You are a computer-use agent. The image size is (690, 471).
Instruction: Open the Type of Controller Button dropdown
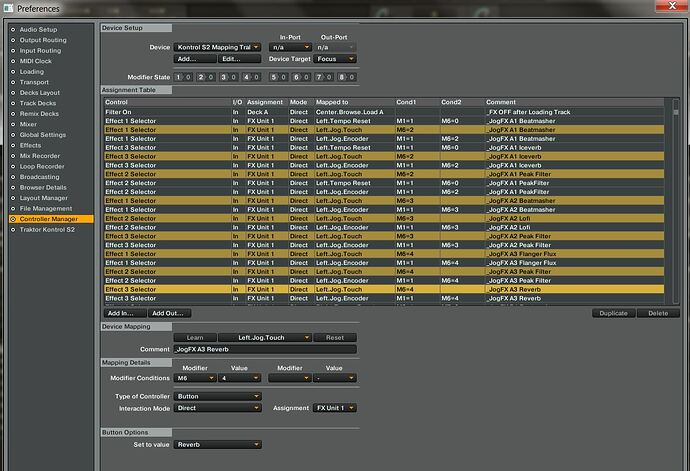coord(218,396)
